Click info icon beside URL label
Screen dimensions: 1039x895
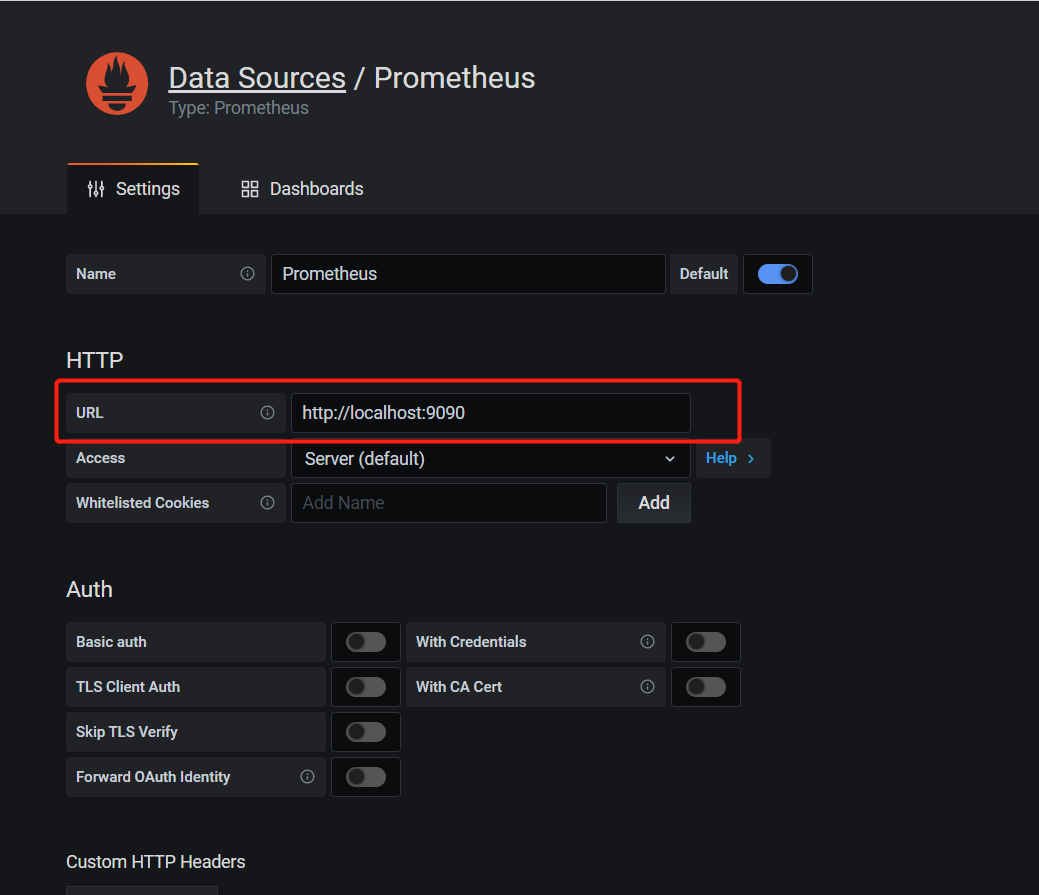tap(267, 412)
